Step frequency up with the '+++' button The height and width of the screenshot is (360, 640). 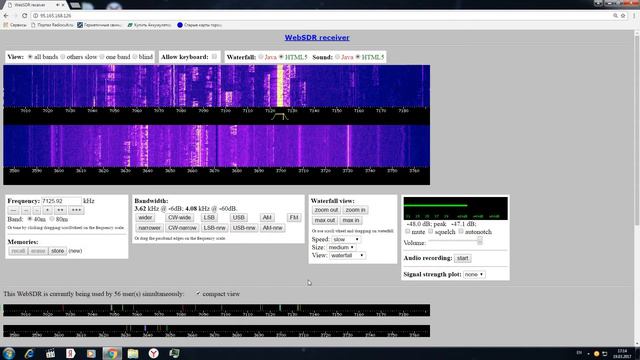point(76,210)
